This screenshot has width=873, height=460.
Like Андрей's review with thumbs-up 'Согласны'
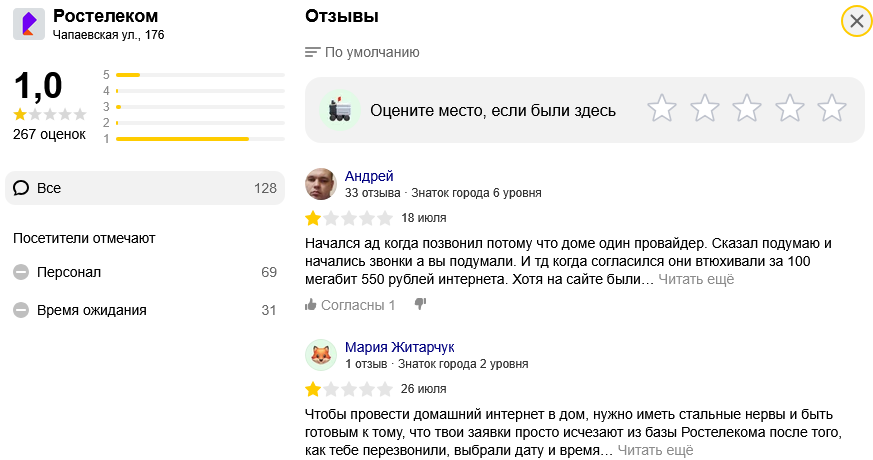(350, 305)
